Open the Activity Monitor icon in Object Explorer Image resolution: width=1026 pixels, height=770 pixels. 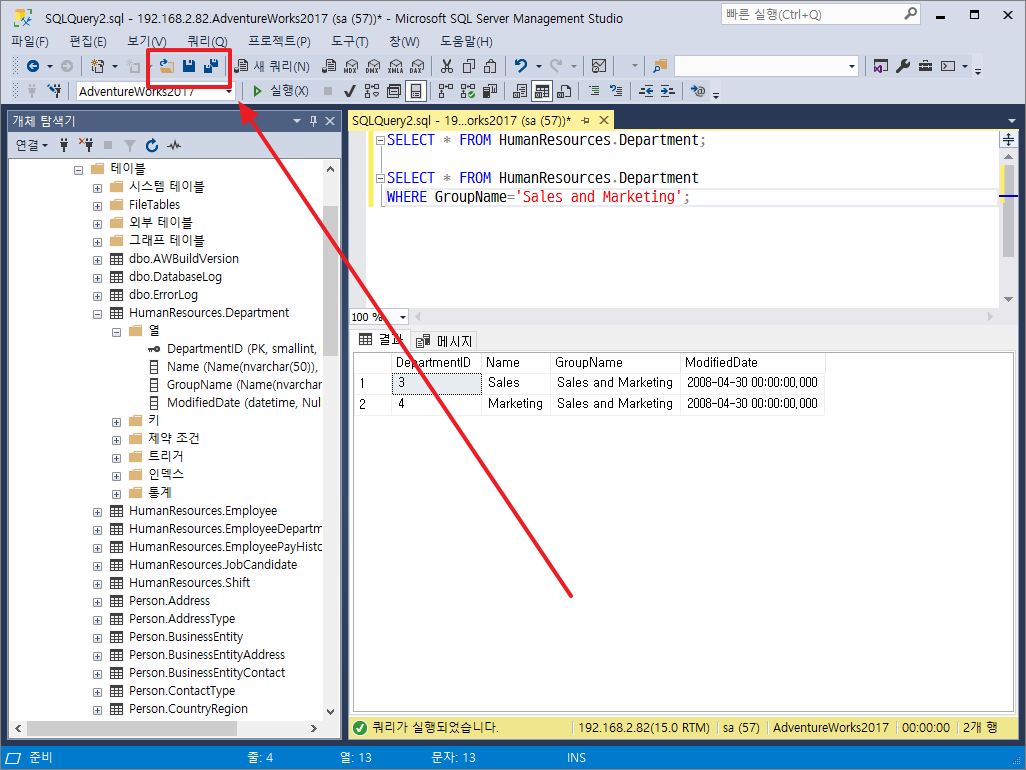pos(174,145)
